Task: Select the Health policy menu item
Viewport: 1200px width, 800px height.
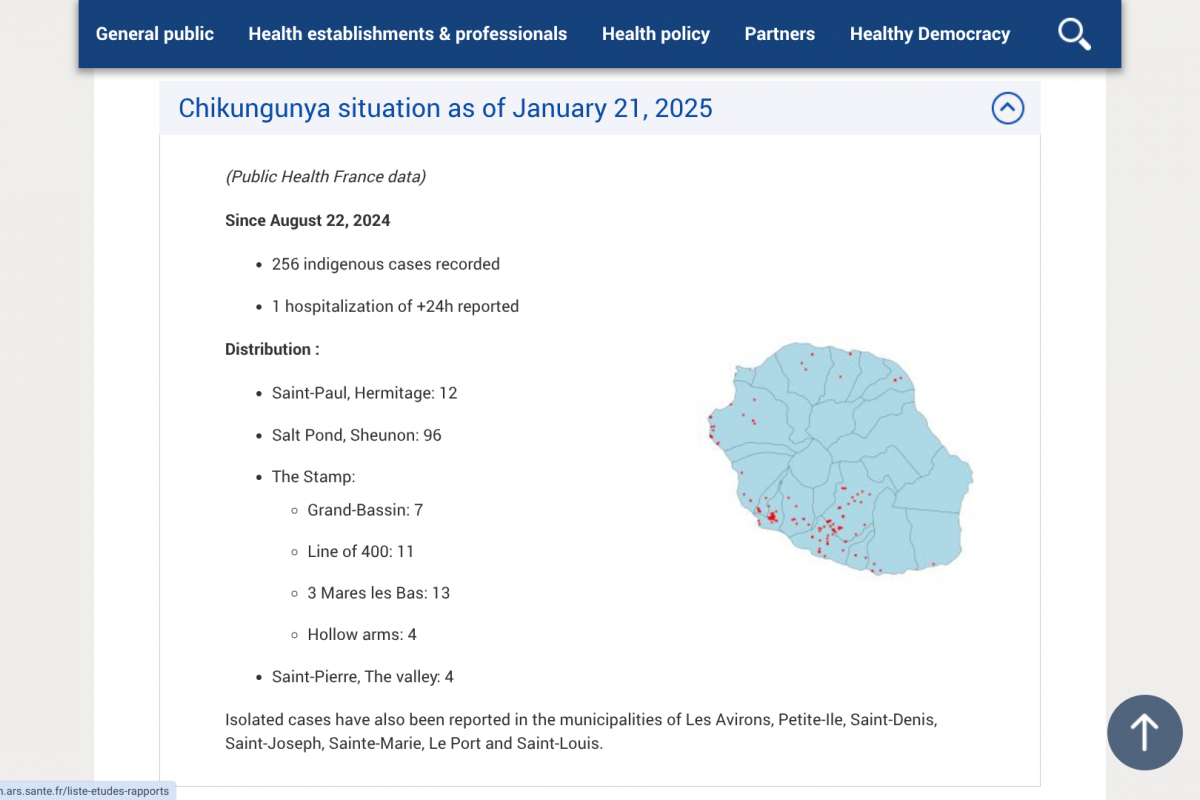Action: 655,34
